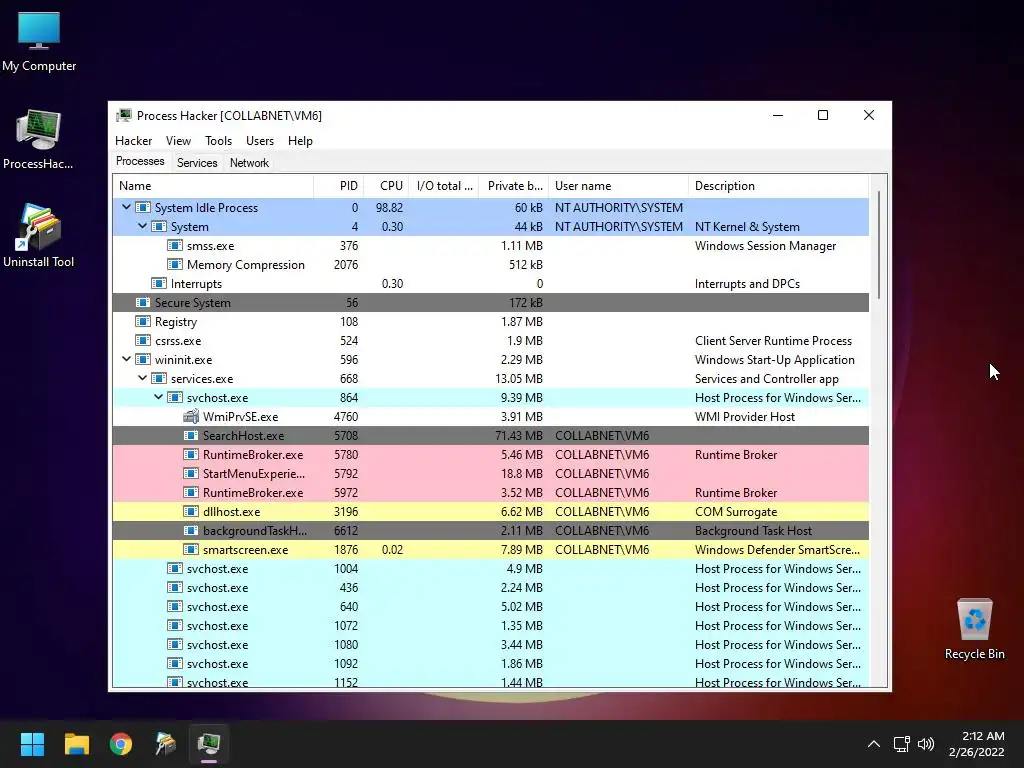Collapse the services.exe tree node
1024x768 pixels.
tap(142, 377)
